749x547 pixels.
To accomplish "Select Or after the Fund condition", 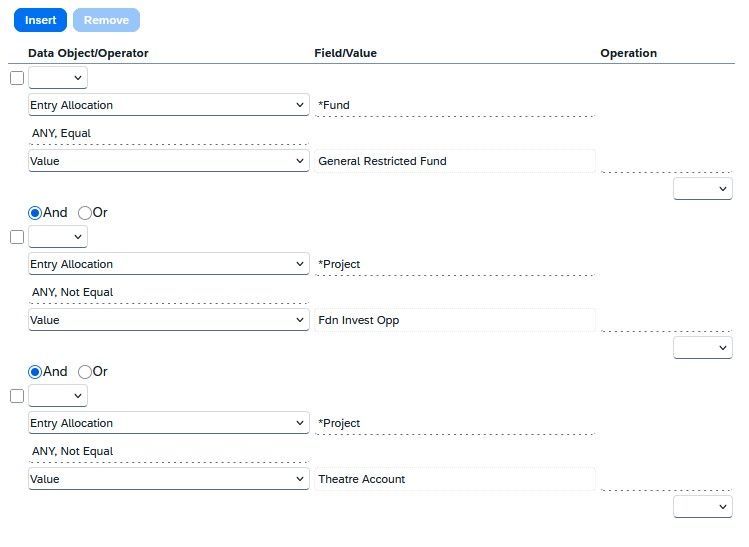I will point(85,213).
